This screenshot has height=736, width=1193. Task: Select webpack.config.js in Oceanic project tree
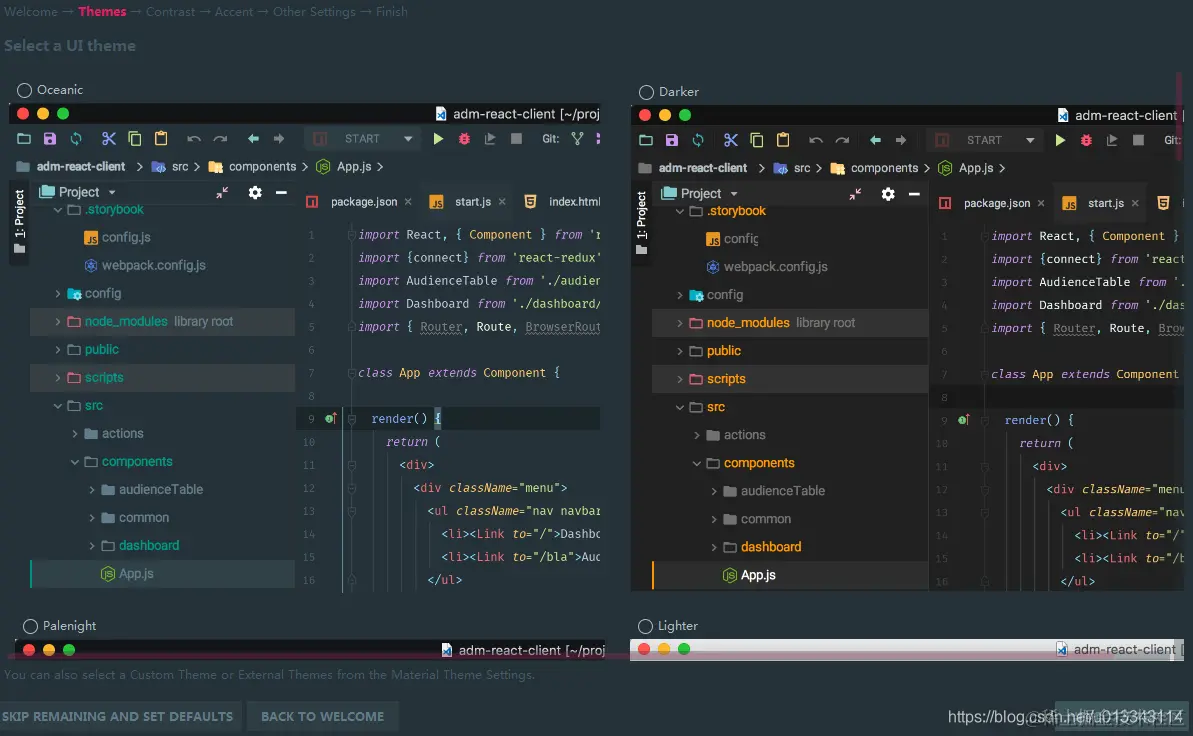click(x=154, y=266)
